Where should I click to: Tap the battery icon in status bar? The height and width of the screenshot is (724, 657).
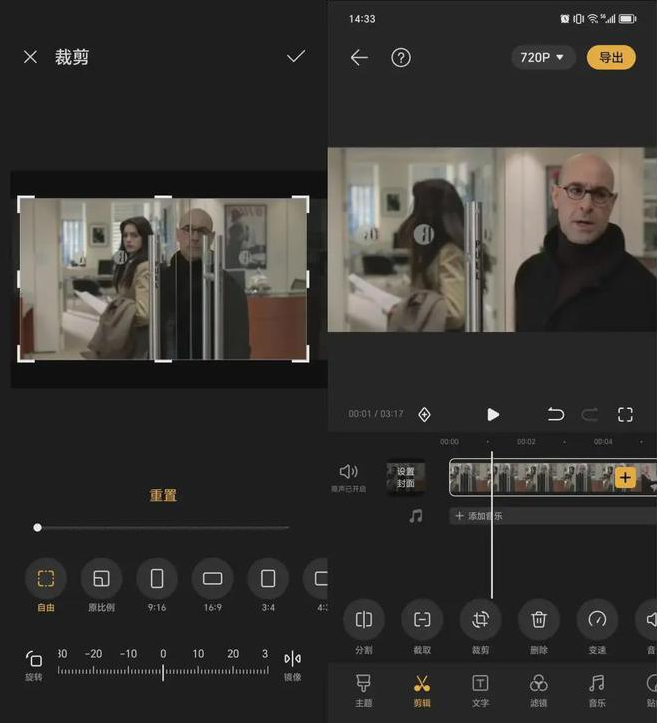click(627, 19)
